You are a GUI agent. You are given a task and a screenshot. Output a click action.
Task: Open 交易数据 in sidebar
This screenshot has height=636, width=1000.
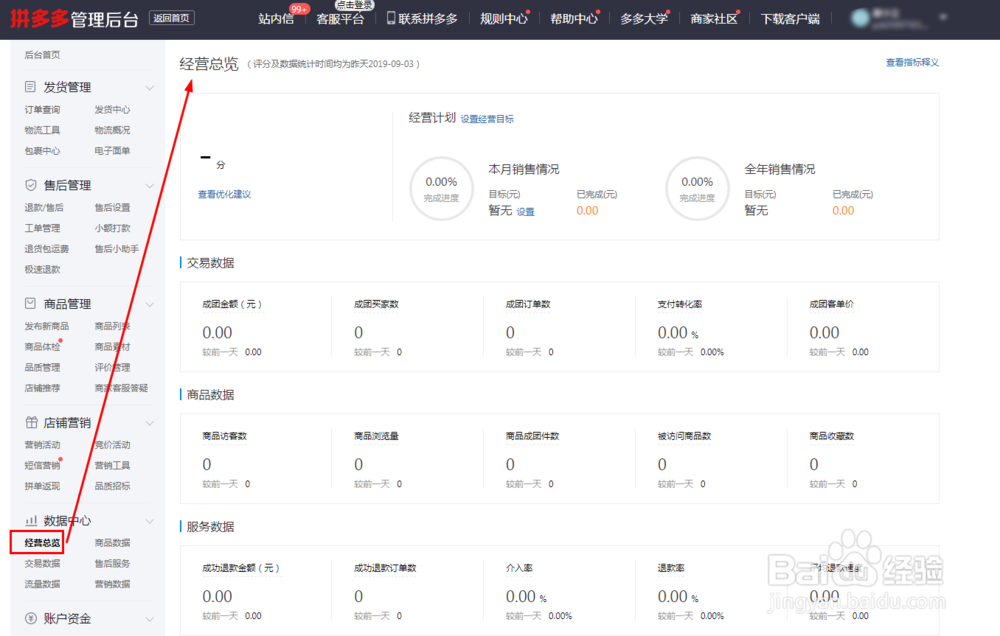click(42, 564)
